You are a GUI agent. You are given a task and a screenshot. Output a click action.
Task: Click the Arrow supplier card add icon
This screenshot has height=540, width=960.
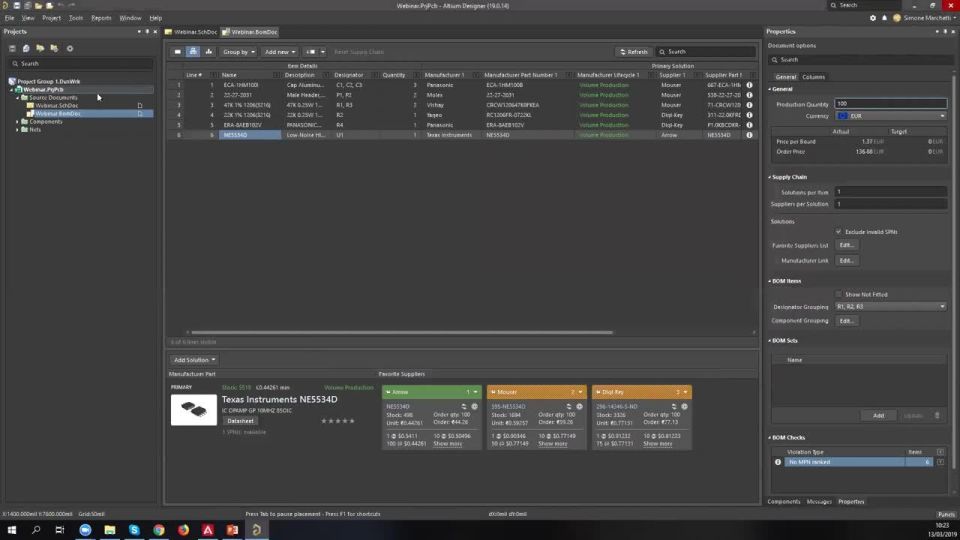point(474,407)
